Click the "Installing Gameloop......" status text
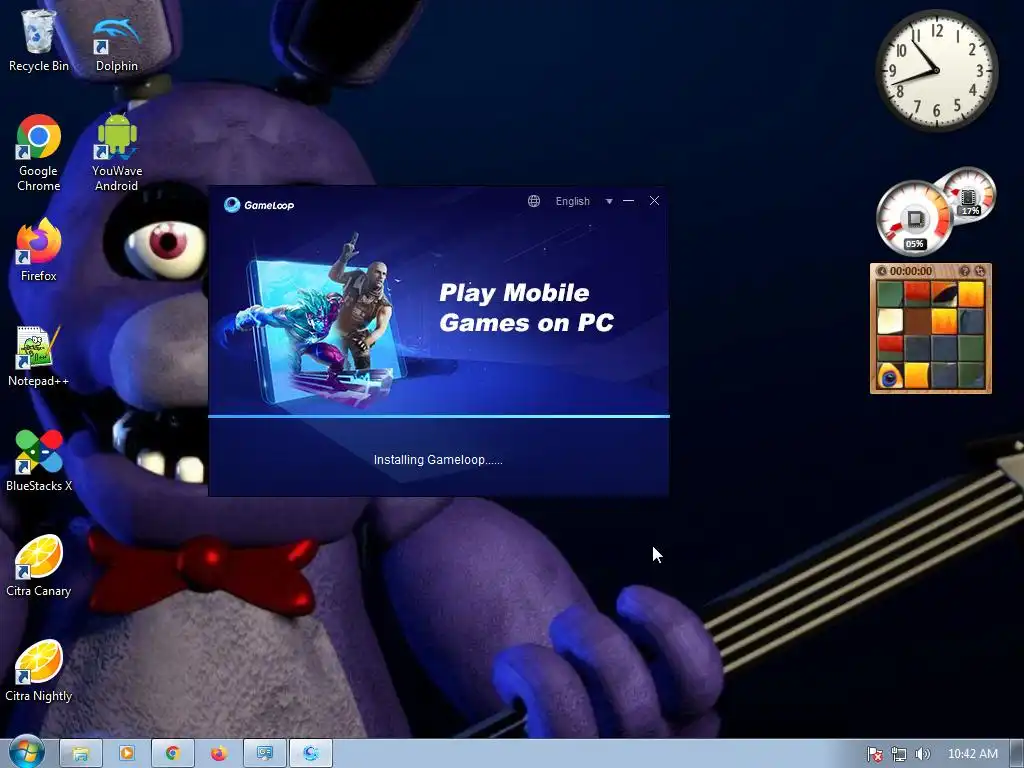1024x768 pixels. pos(438,460)
